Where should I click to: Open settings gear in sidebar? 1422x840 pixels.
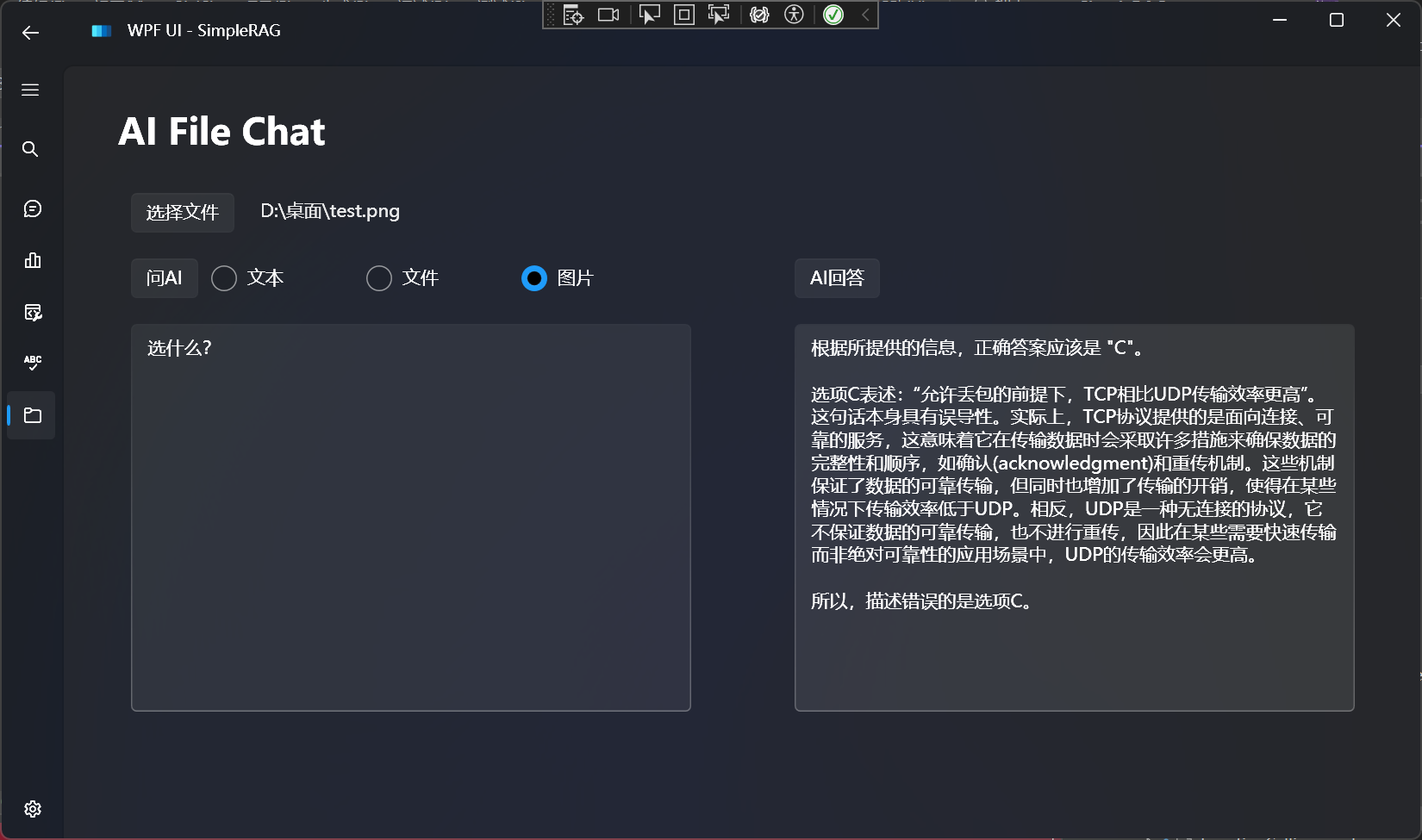pos(32,809)
